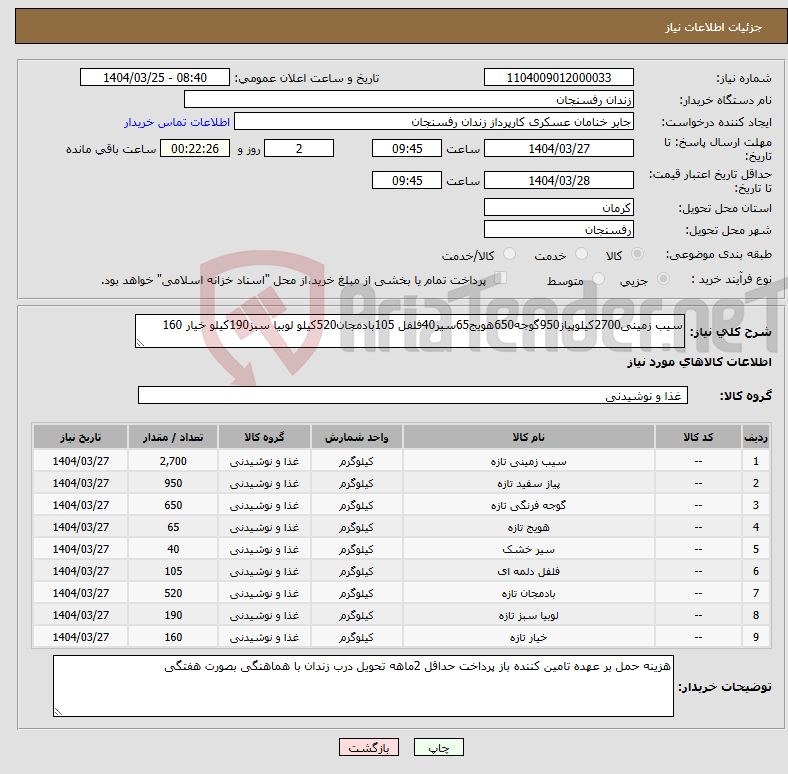Click the province field کرمان
This screenshot has height=774, width=788.
[558, 207]
